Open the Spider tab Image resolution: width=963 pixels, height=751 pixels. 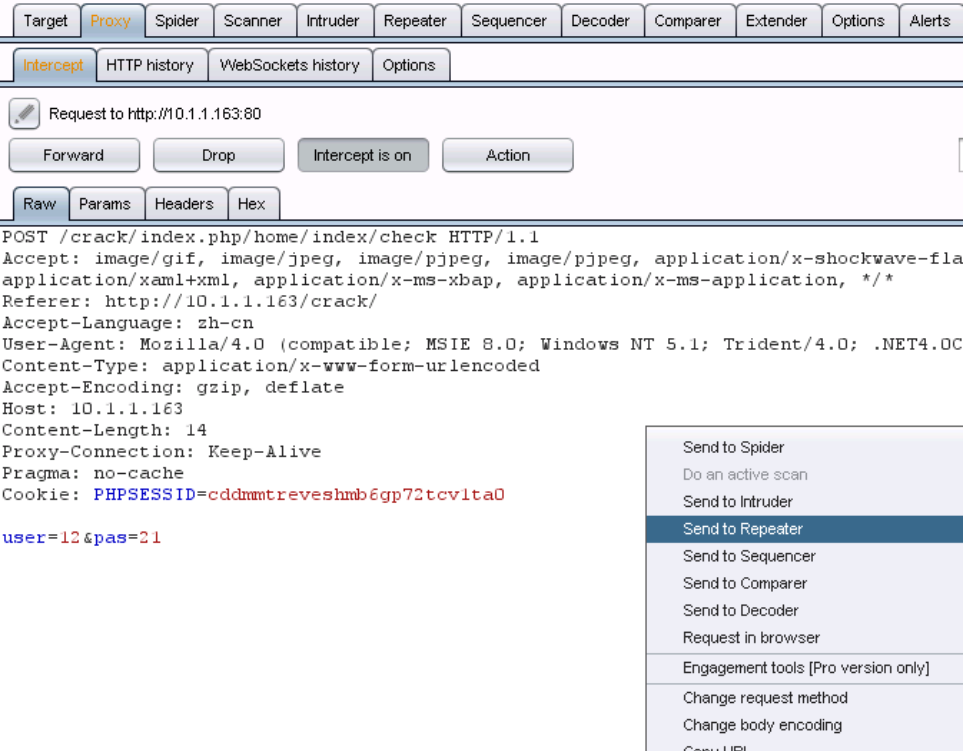pos(177,21)
